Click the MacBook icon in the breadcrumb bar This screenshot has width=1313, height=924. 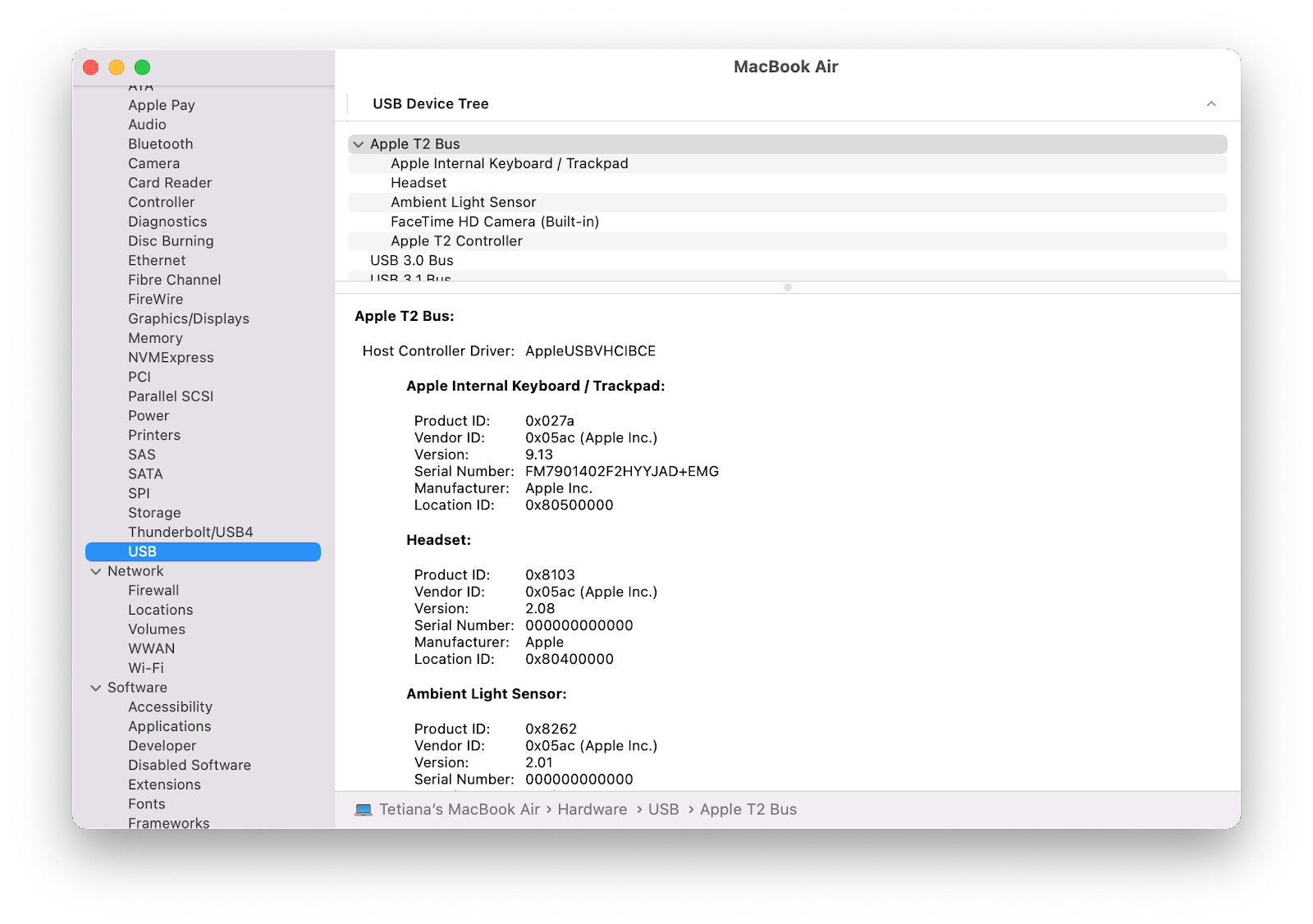click(x=364, y=809)
